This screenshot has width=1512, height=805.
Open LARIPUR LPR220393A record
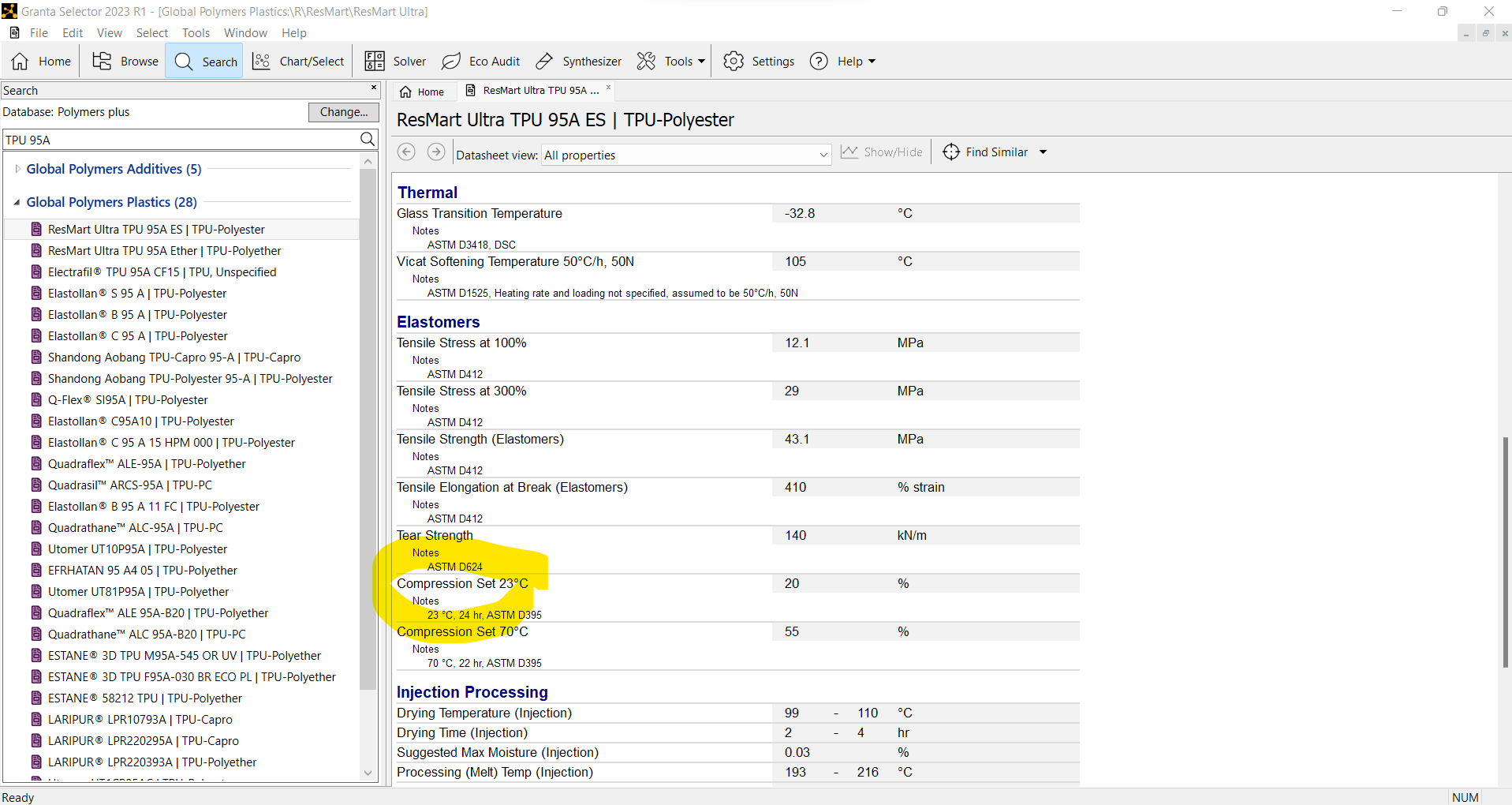point(152,762)
